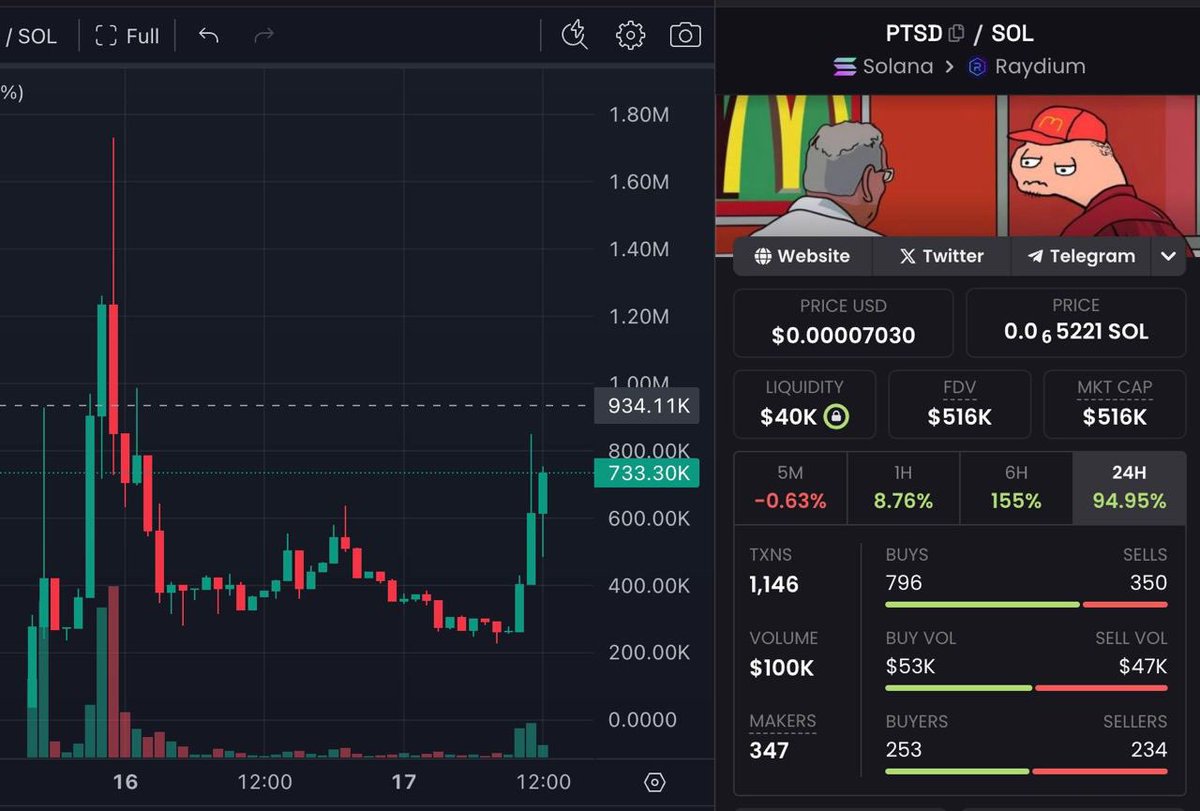Click the 1.80M price axis label
Viewport: 1200px width, 811px height.
point(639,115)
